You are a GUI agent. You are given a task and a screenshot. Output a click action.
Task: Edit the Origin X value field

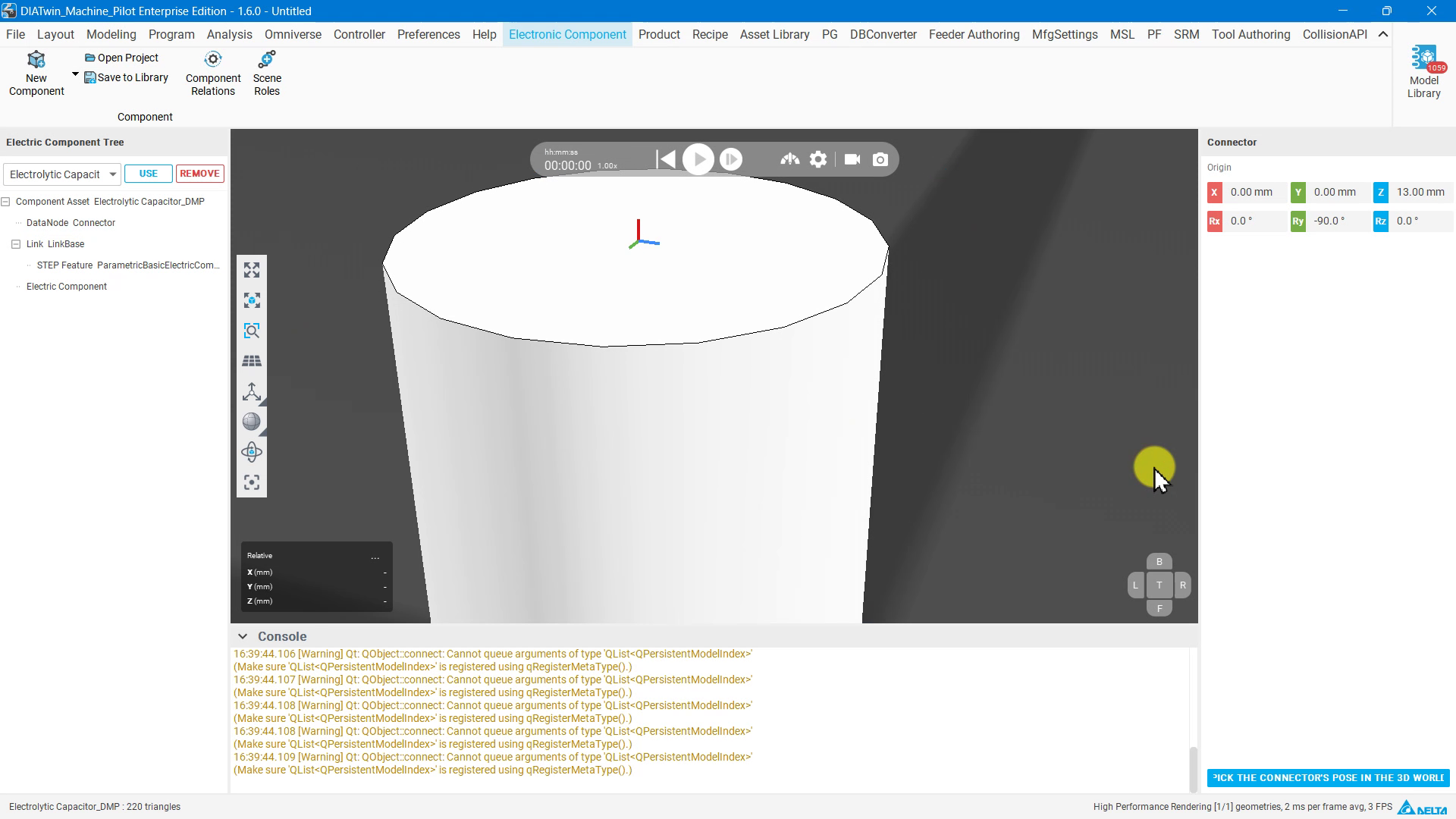1254,193
